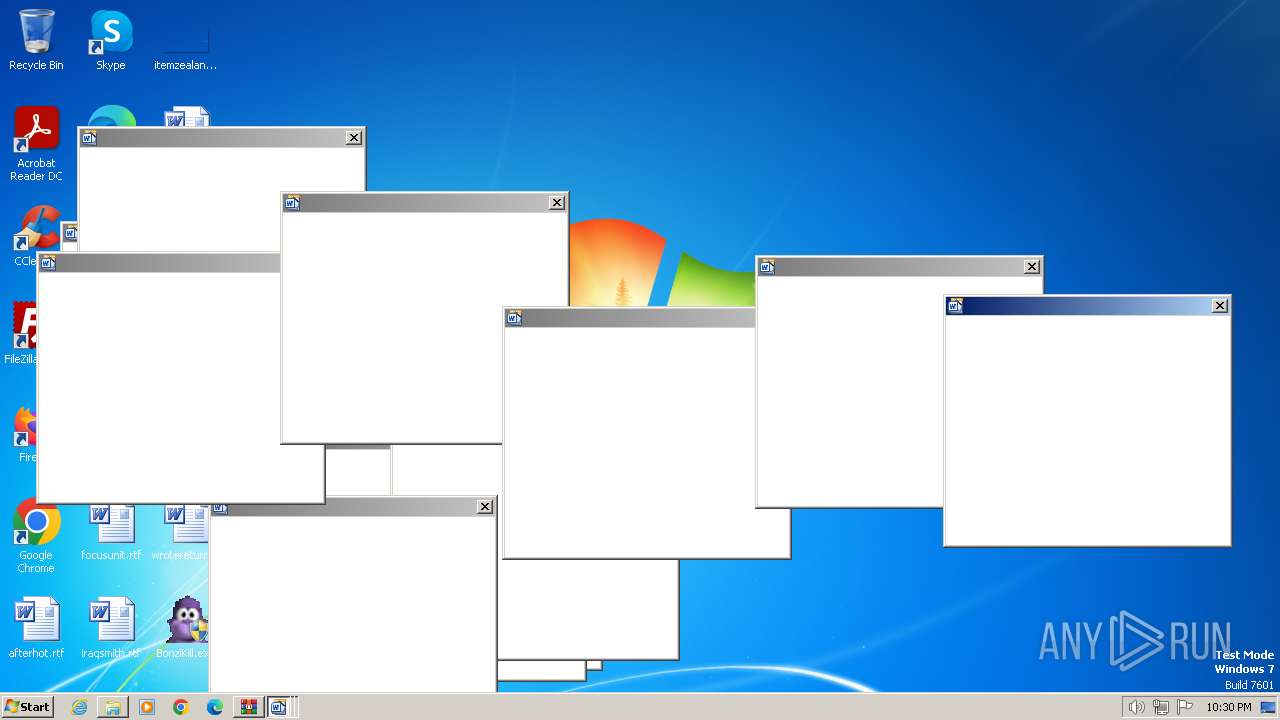The height and width of the screenshot is (720, 1280).
Task: Open Acrobat Reader DC shortcut
Action: (x=36, y=144)
